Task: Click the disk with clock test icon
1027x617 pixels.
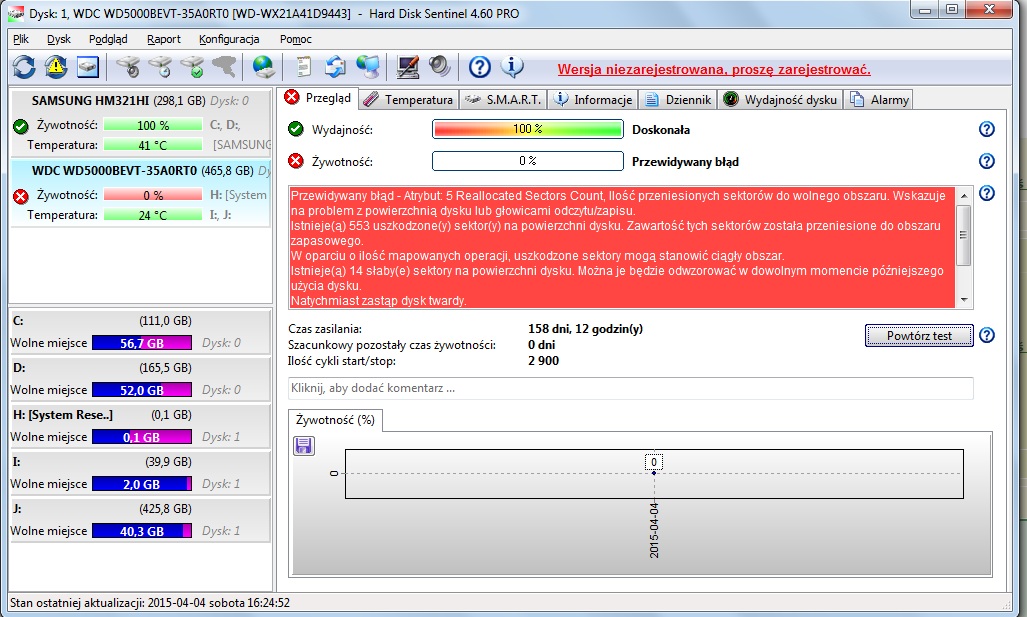Action: tap(160, 67)
